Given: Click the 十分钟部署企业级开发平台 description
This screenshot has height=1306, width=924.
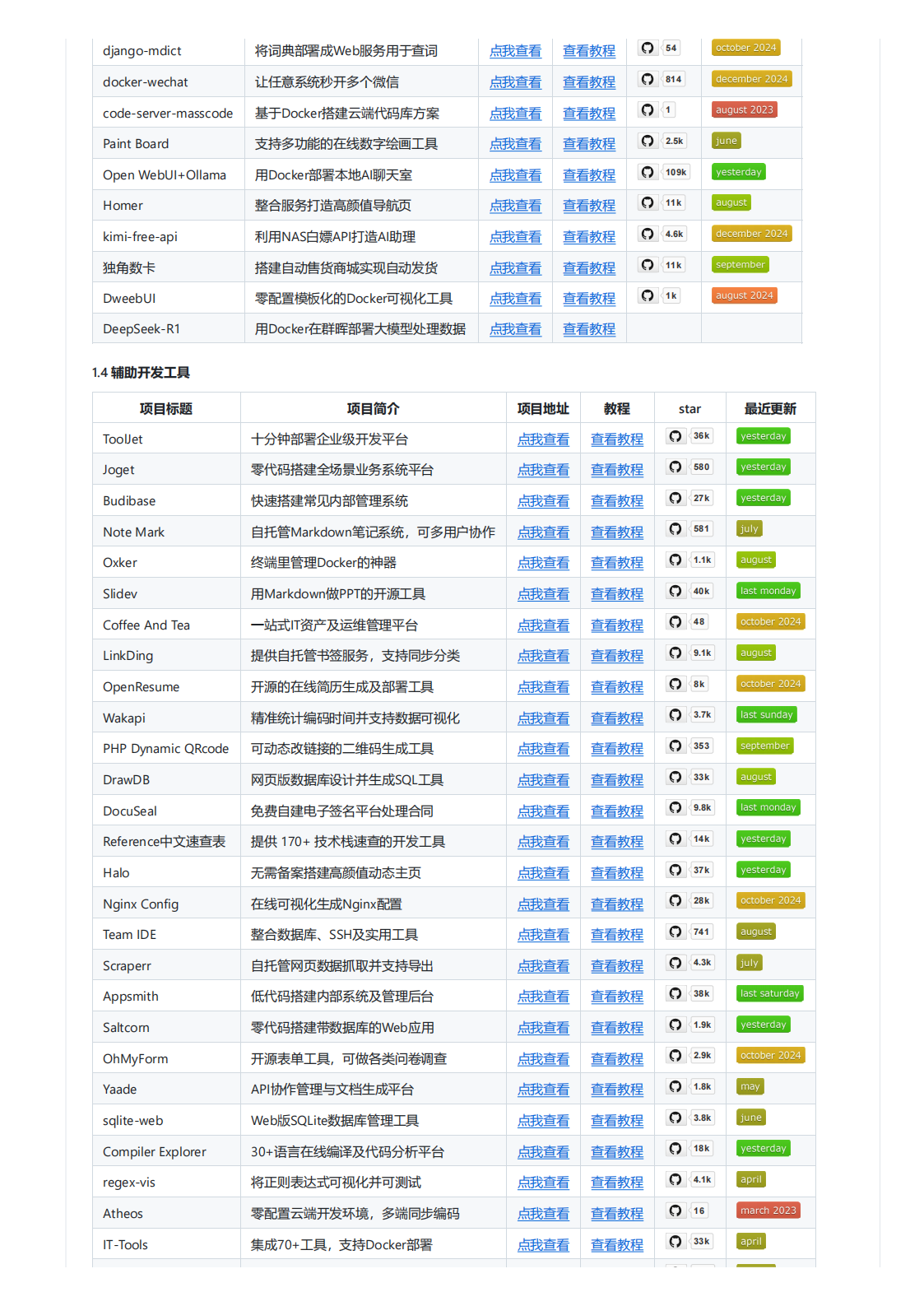Looking at the screenshot, I should pos(329,439).
